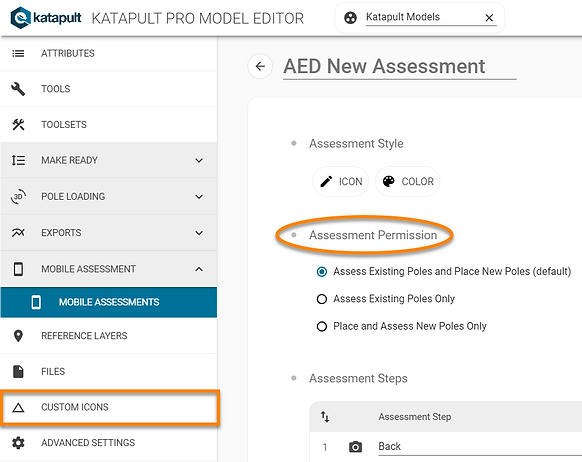Open Reference Layers in the sidebar
This screenshot has width=582, height=462.
(109, 336)
